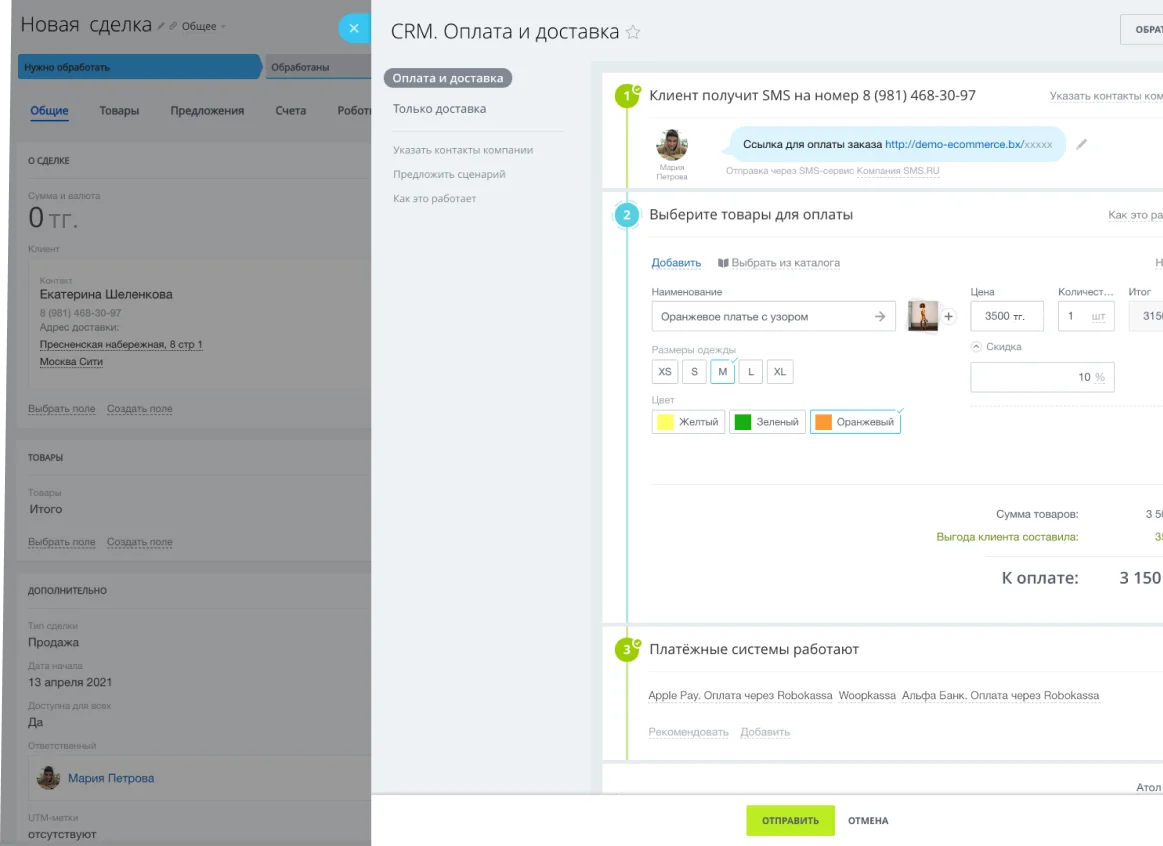Click the catalog icon beside Выбрать из каталога
Screen dimensions: 1163x846
[722, 262]
